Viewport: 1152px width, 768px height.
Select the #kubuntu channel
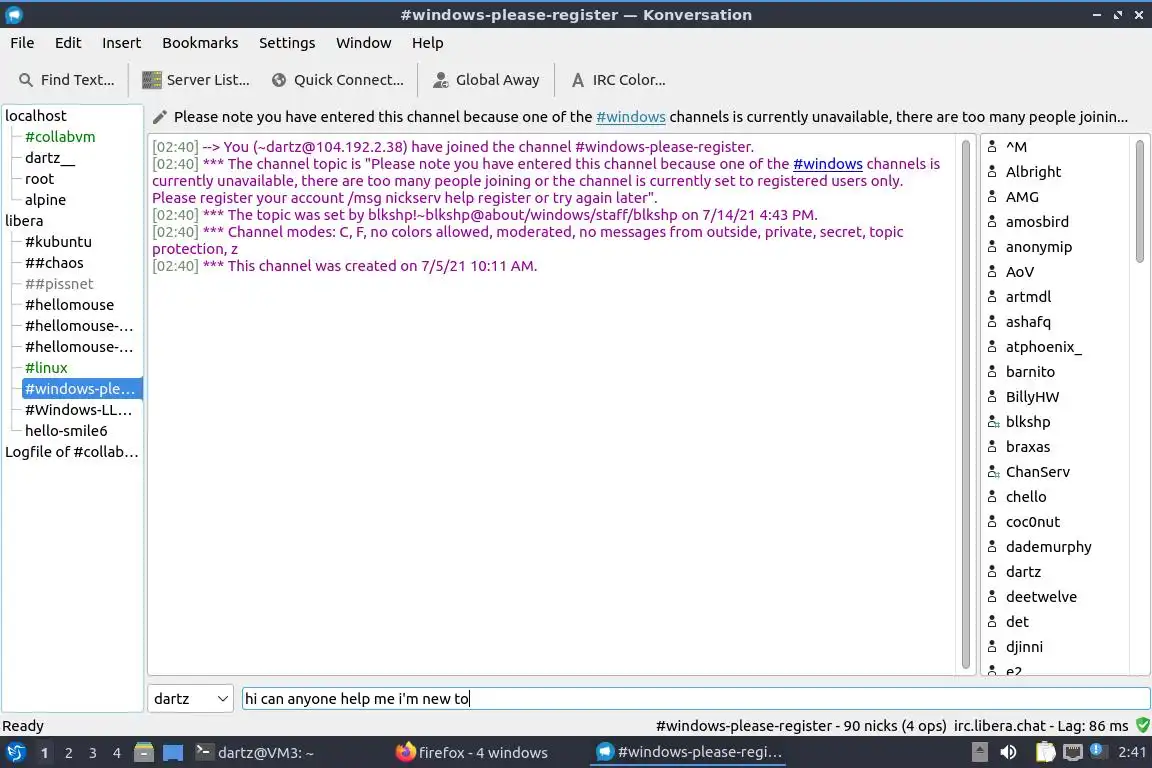tap(58, 242)
